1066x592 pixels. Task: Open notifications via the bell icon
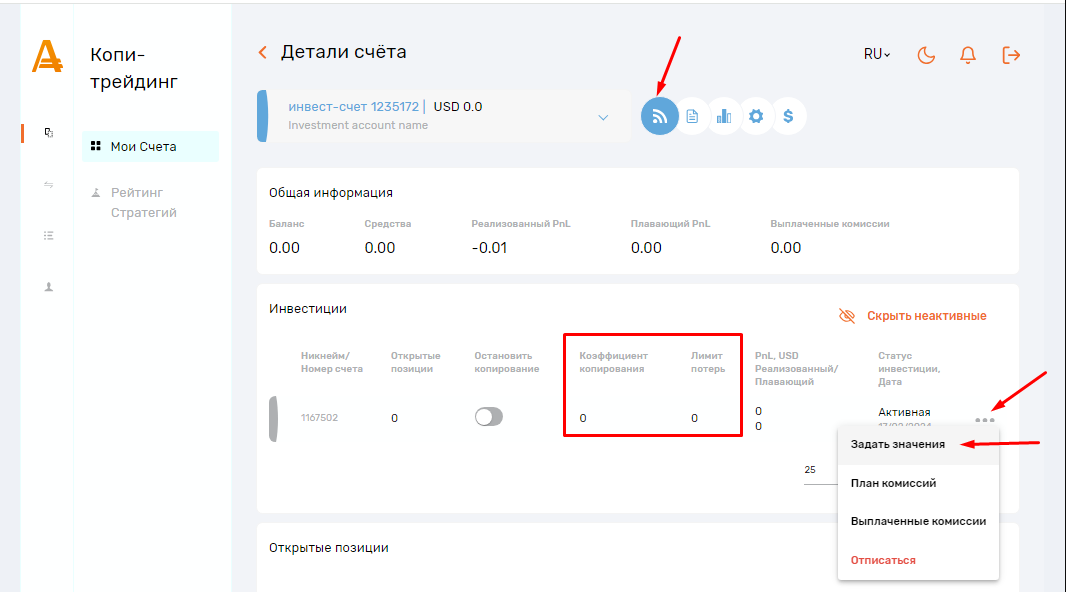pyautogui.click(x=967, y=56)
